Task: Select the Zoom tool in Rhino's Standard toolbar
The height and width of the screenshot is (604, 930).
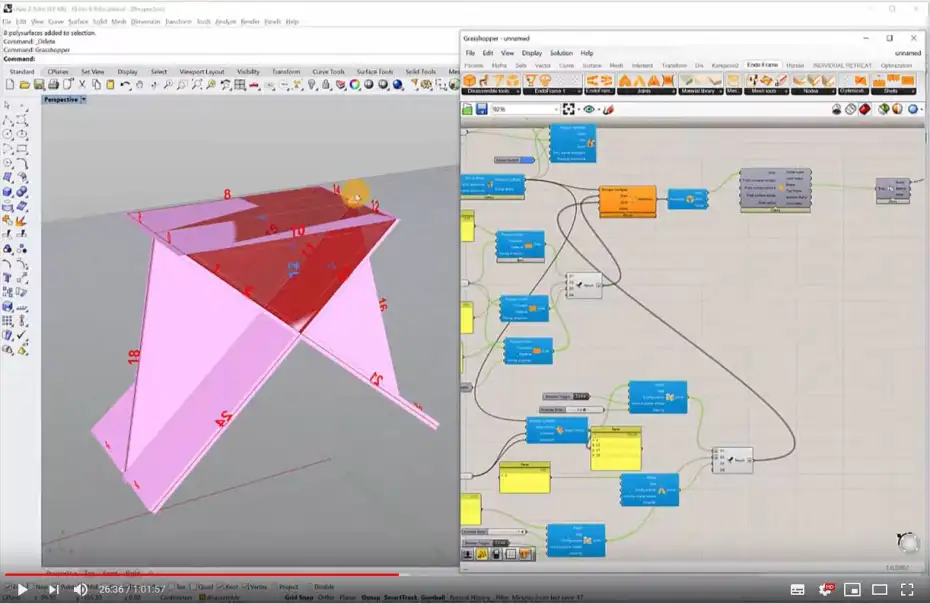Action: coord(168,84)
